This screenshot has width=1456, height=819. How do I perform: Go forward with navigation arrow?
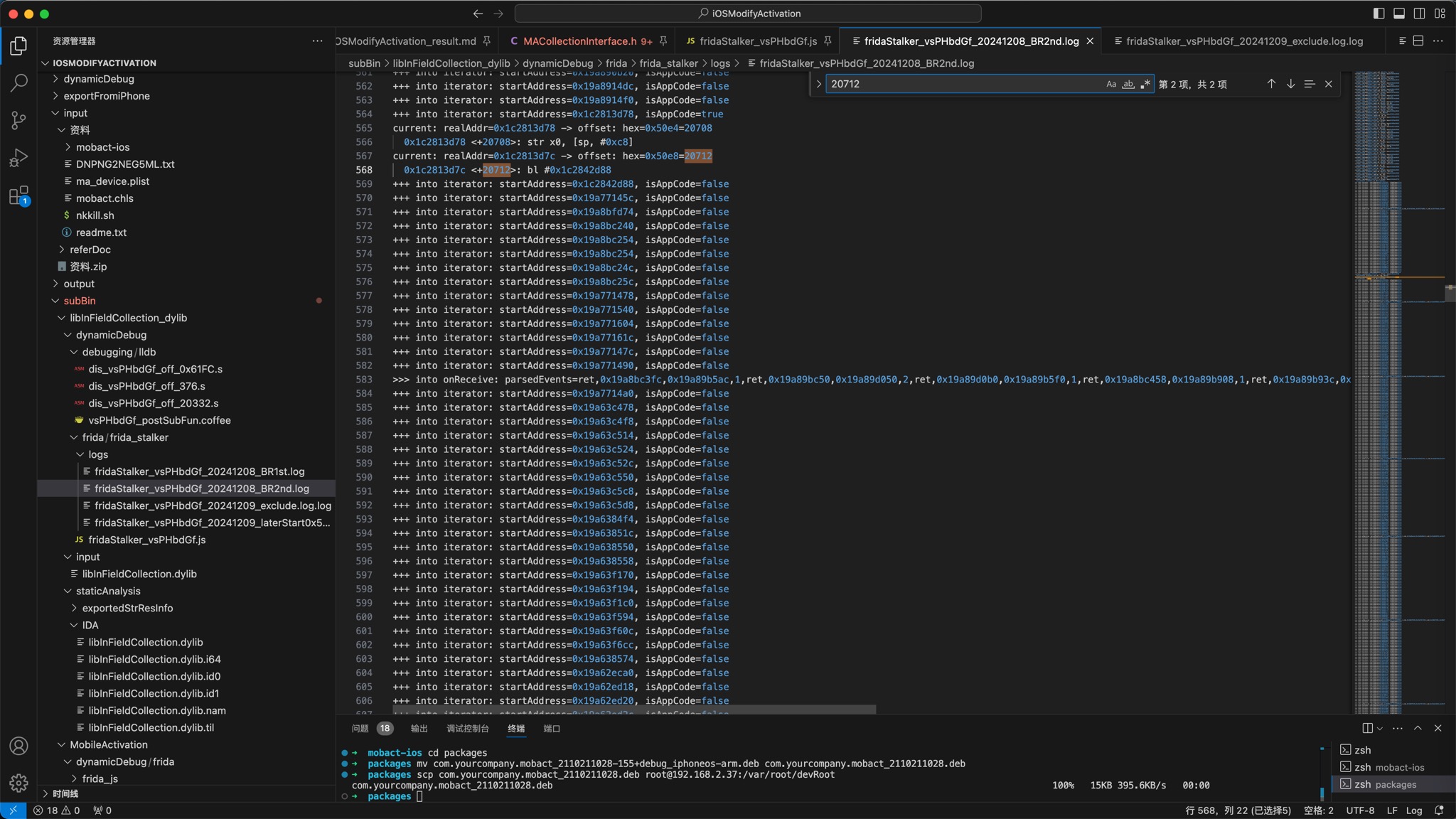pos(498,14)
